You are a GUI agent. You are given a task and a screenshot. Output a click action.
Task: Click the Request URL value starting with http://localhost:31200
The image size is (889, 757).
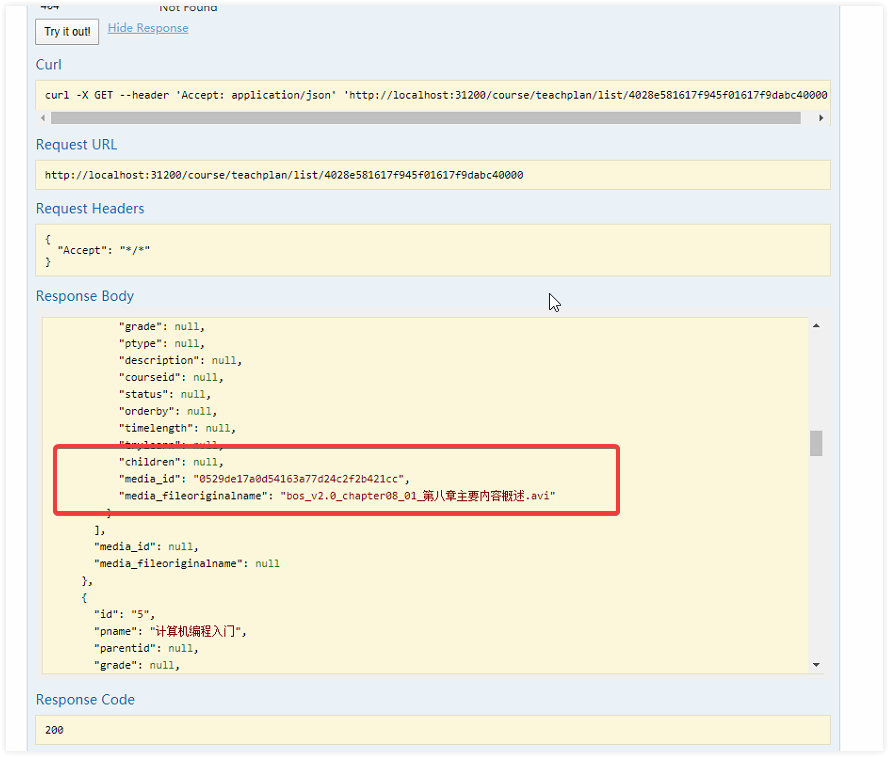284,175
